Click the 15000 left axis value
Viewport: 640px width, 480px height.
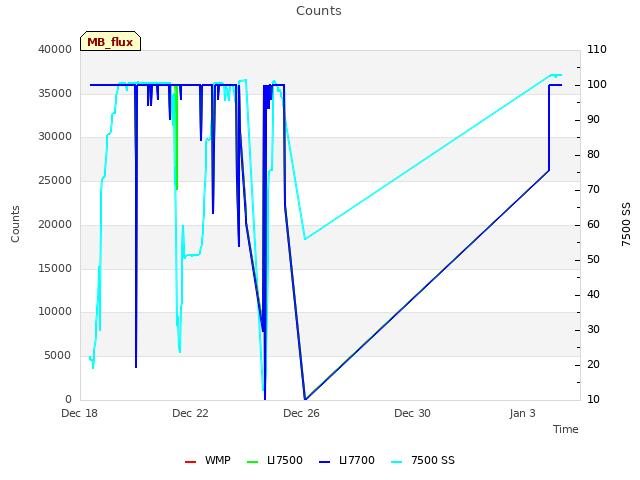pos(55,269)
